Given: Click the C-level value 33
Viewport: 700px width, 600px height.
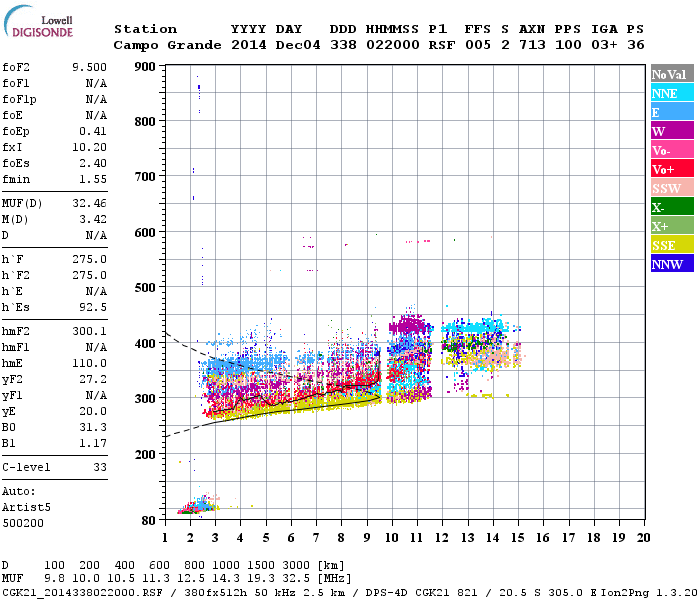Looking at the screenshot, I should [100, 467].
